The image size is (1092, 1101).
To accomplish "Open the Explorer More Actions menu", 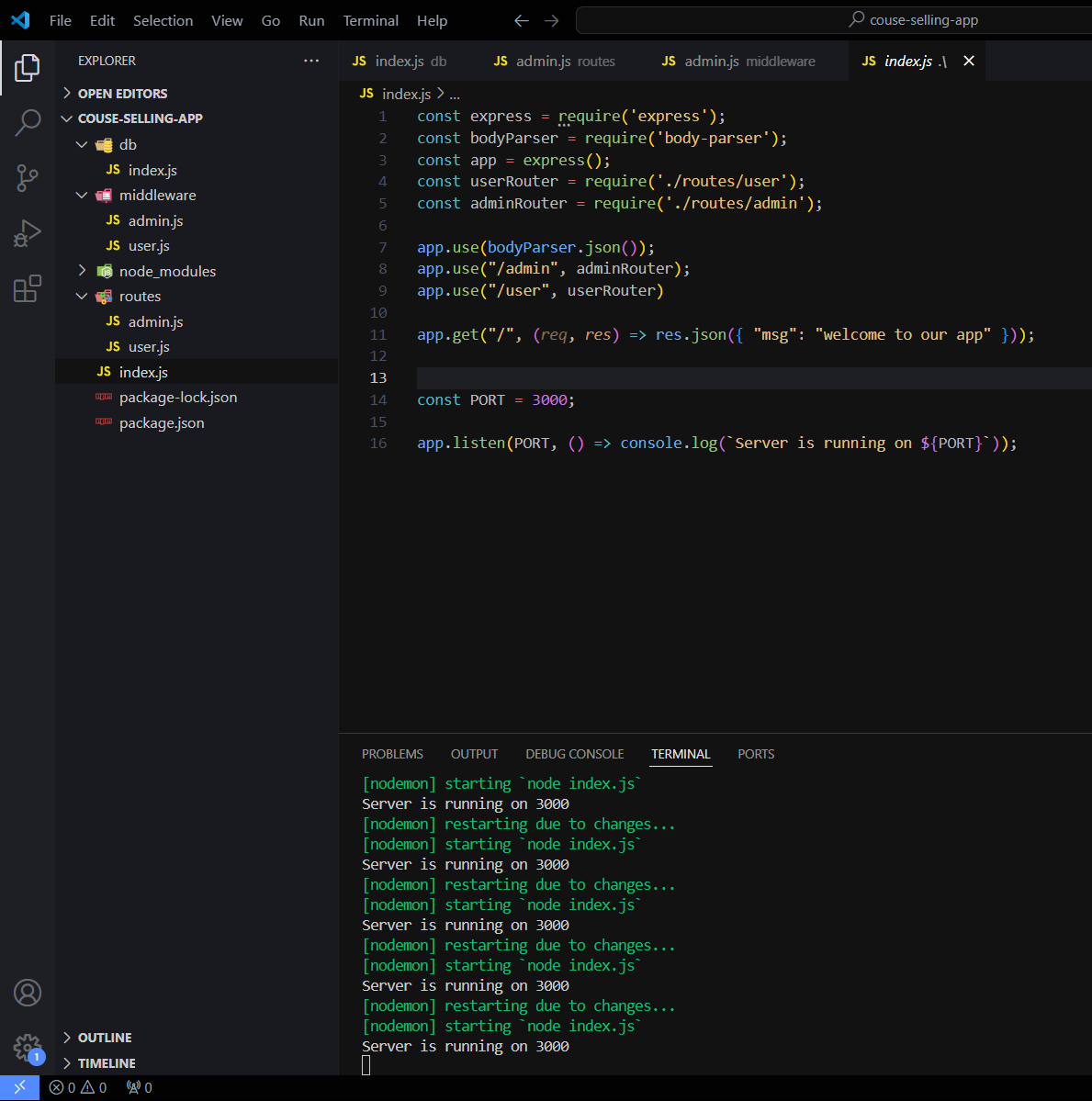I will (x=310, y=61).
